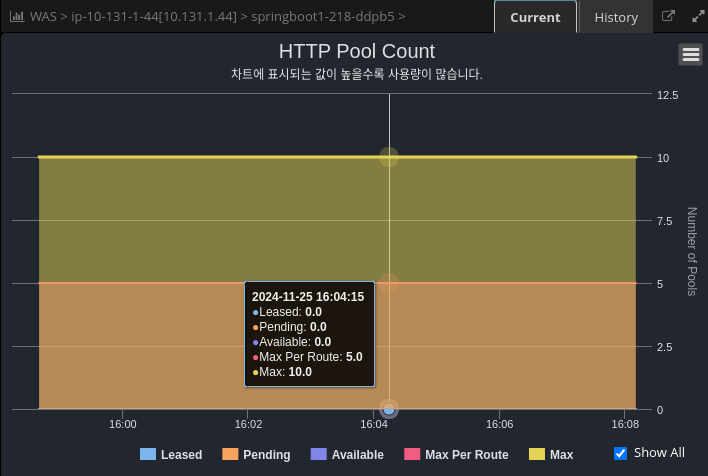This screenshot has width=708, height=476.
Task: Click the Available purple legend icon
Action: click(x=319, y=454)
